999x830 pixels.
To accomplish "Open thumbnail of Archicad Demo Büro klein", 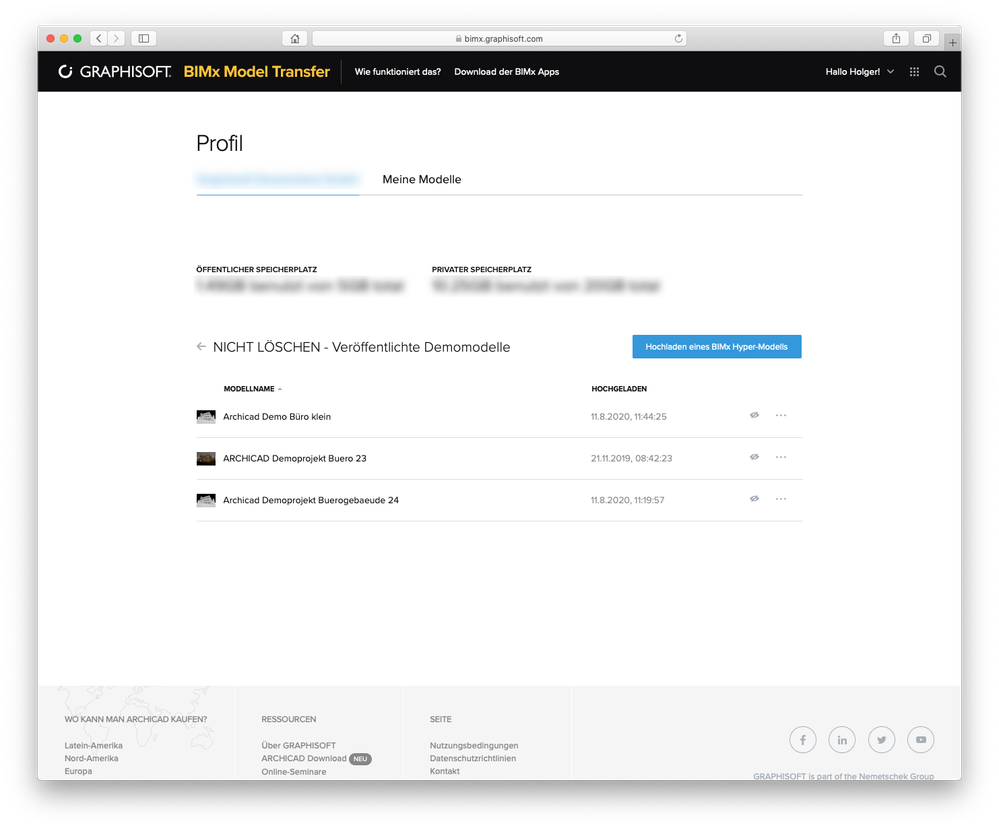I will click(206, 417).
